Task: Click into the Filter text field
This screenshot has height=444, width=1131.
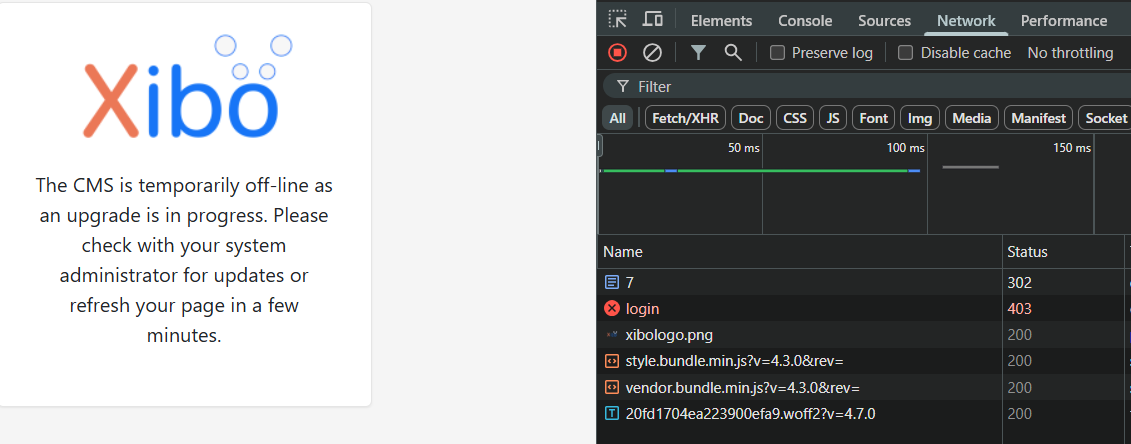Action: [x=860, y=86]
